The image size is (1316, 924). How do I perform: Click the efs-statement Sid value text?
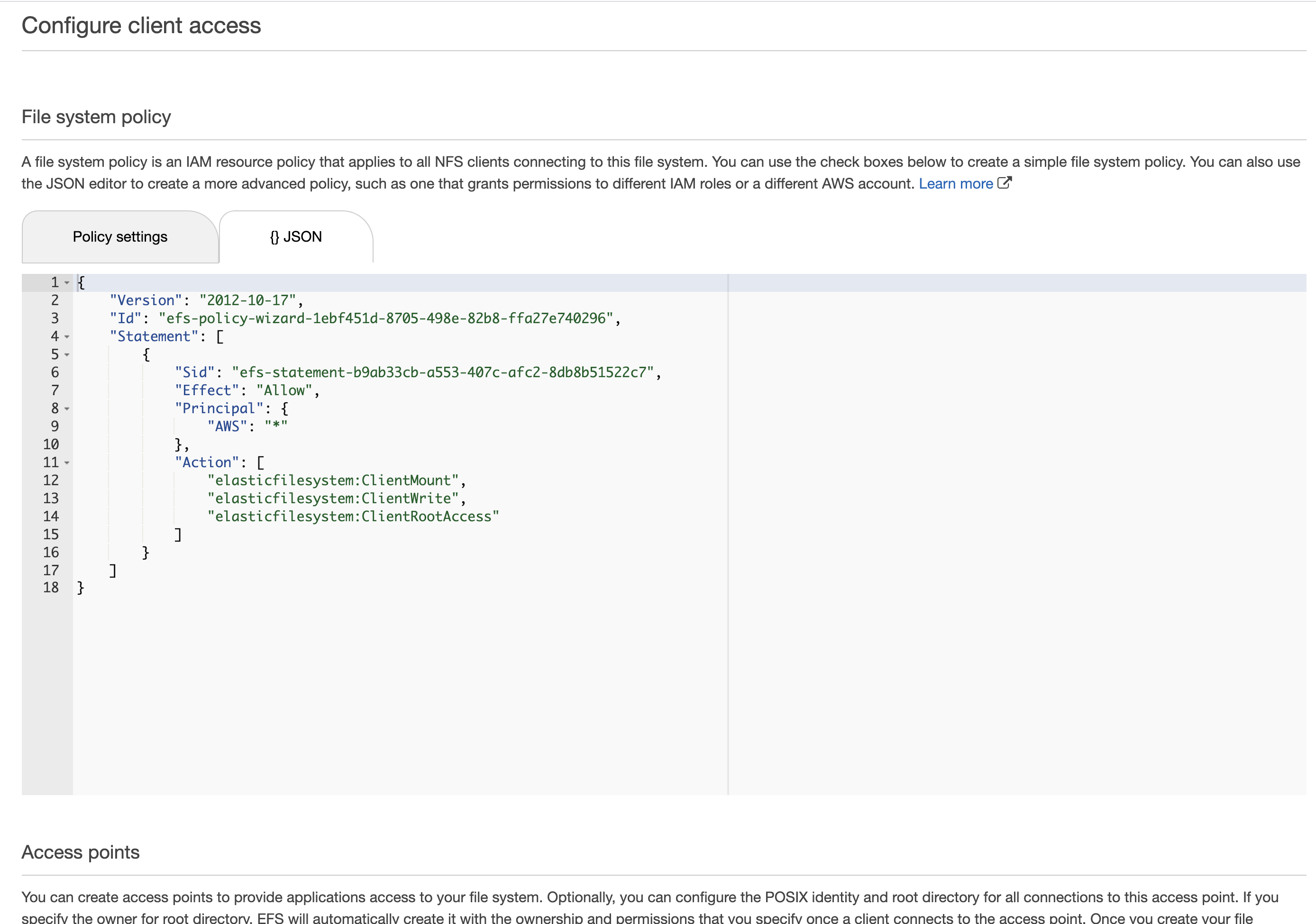[x=442, y=373]
